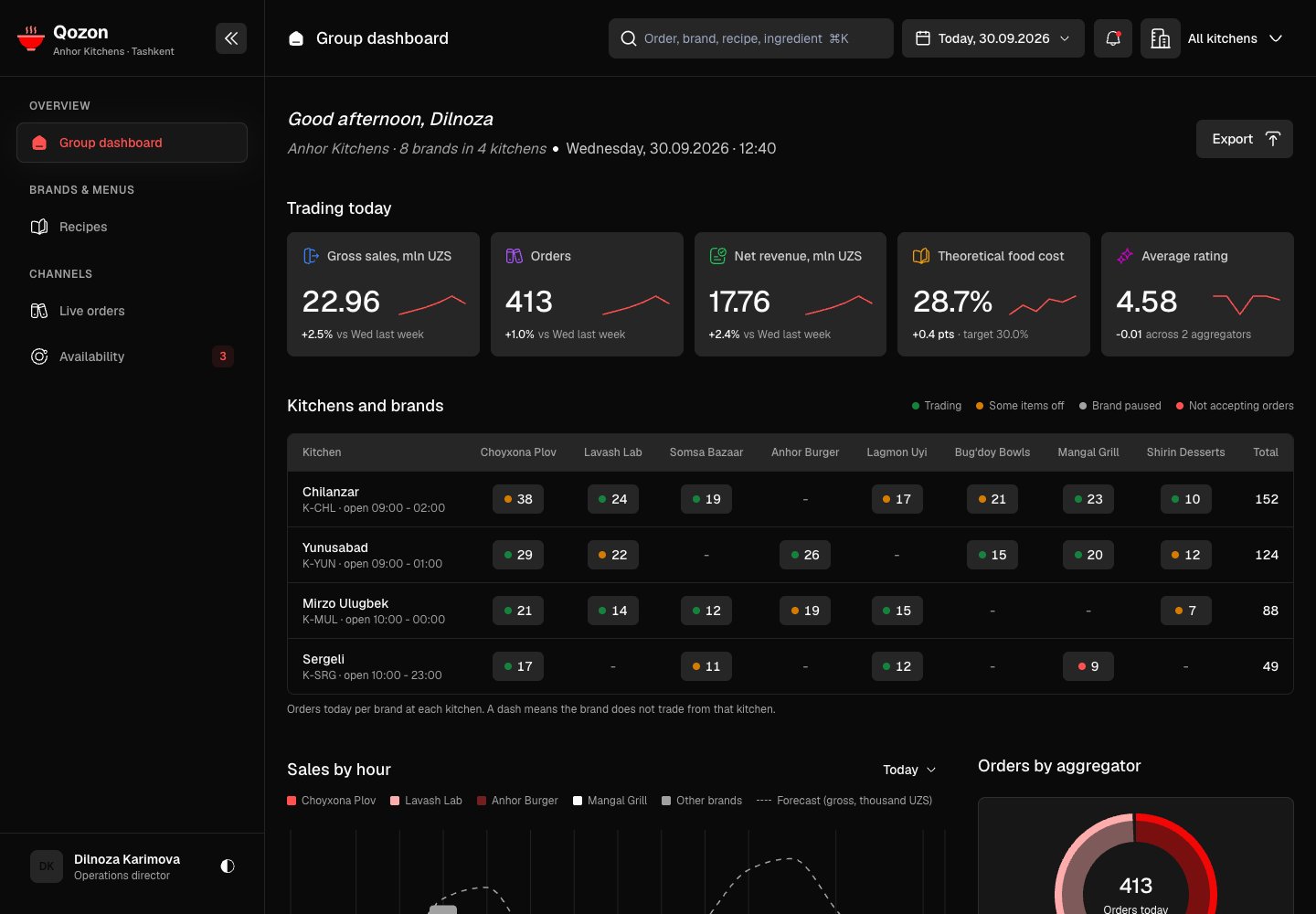Click Mirzo Ulugbek Shirin Desserts 7 cell

click(1186, 611)
